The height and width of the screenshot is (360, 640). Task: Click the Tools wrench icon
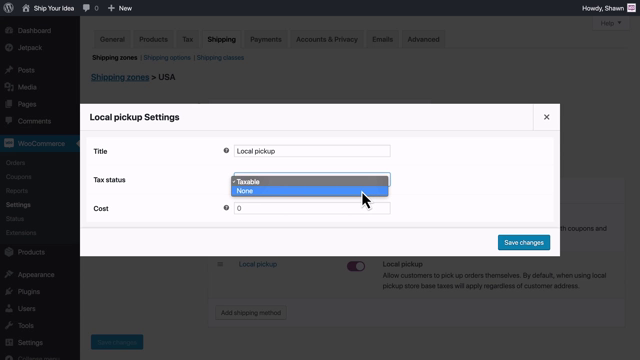pyautogui.click(x=9, y=325)
